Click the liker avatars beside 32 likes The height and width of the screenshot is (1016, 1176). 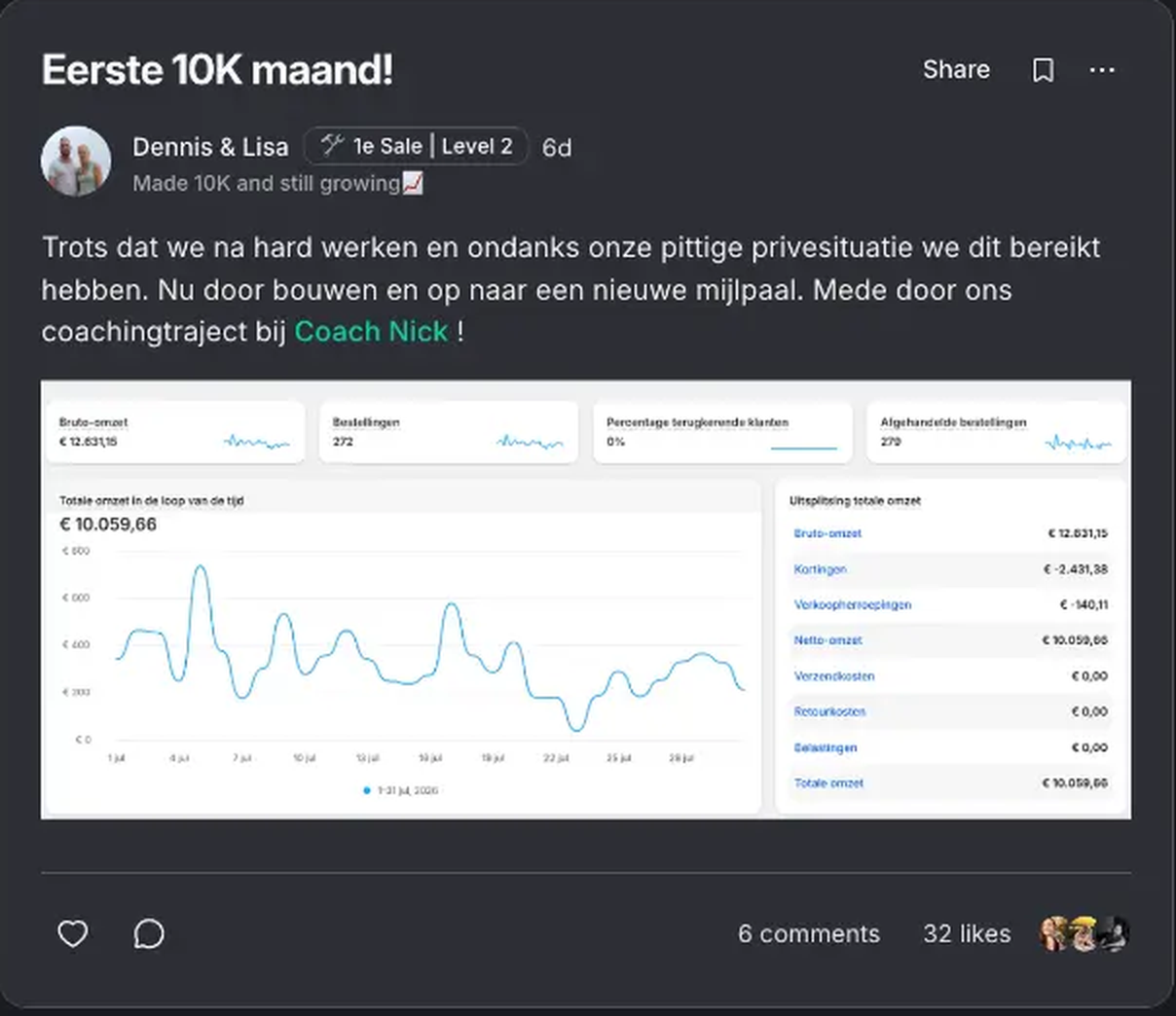click(x=1084, y=933)
